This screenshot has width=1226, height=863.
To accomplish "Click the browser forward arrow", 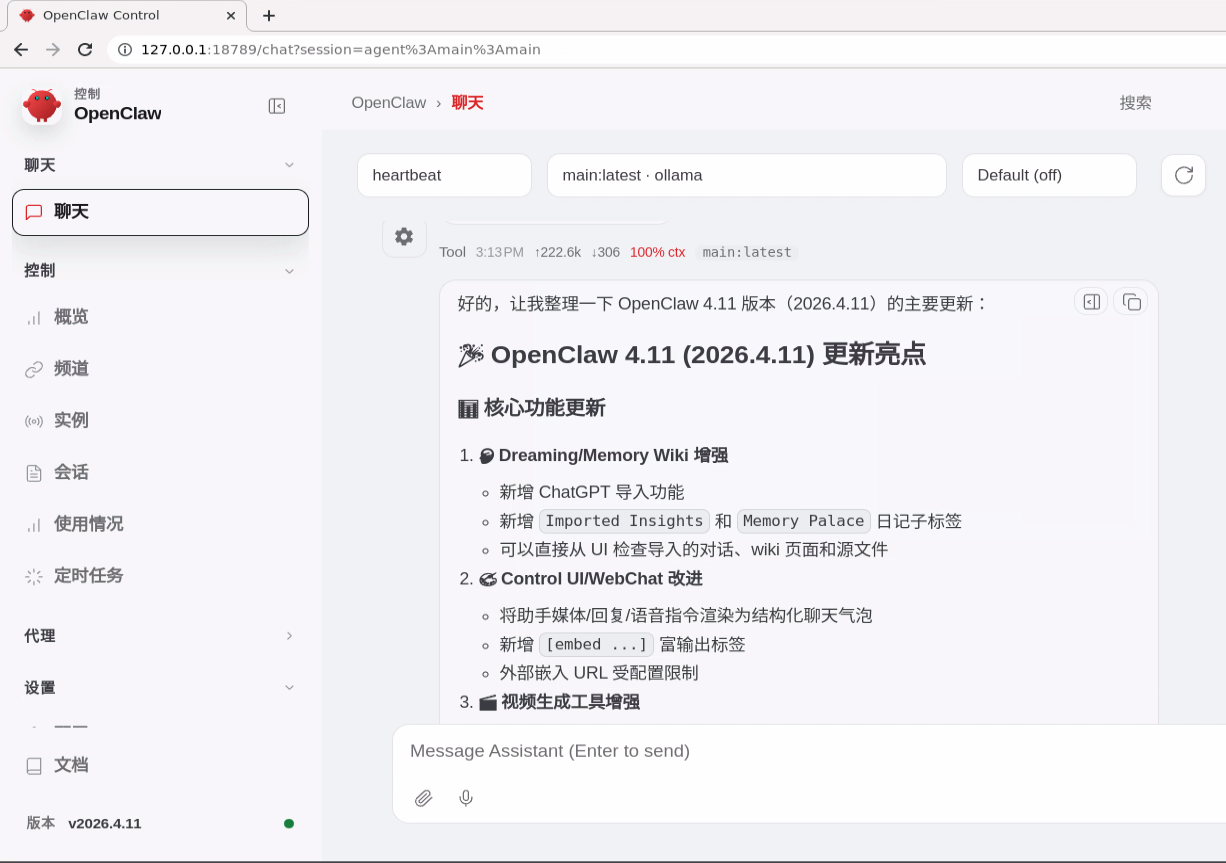I will pyautogui.click(x=53, y=49).
